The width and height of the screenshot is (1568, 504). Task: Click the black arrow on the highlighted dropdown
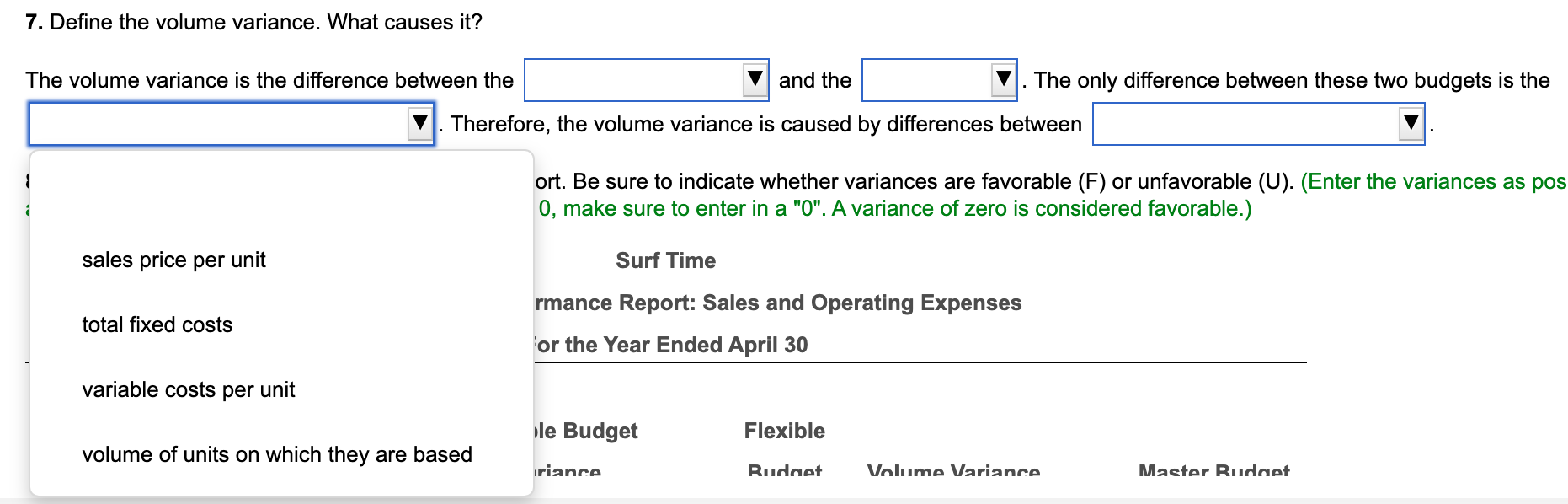(419, 123)
